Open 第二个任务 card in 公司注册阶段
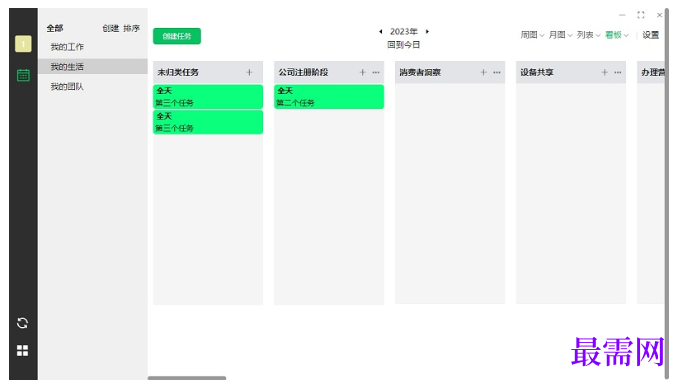683x383 pixels. (329, 97)
